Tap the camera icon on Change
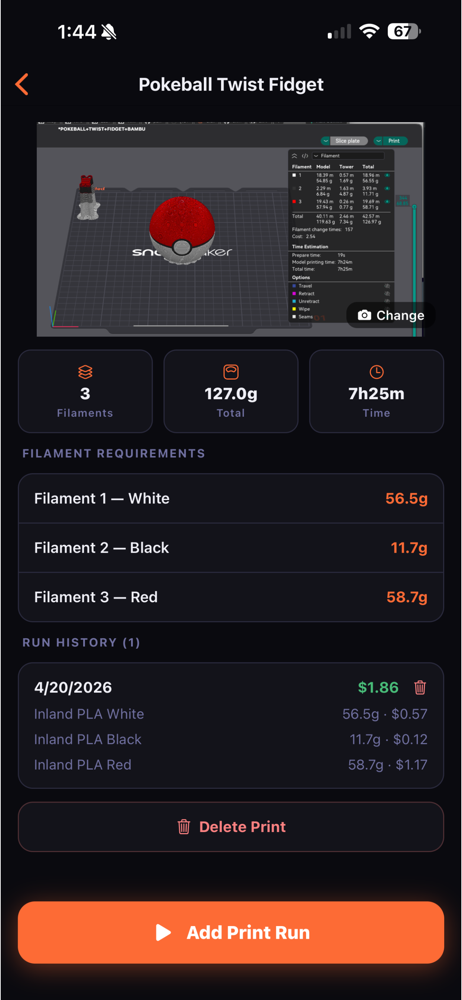This screenshot has width=462, height=1000. pos(364,315)
